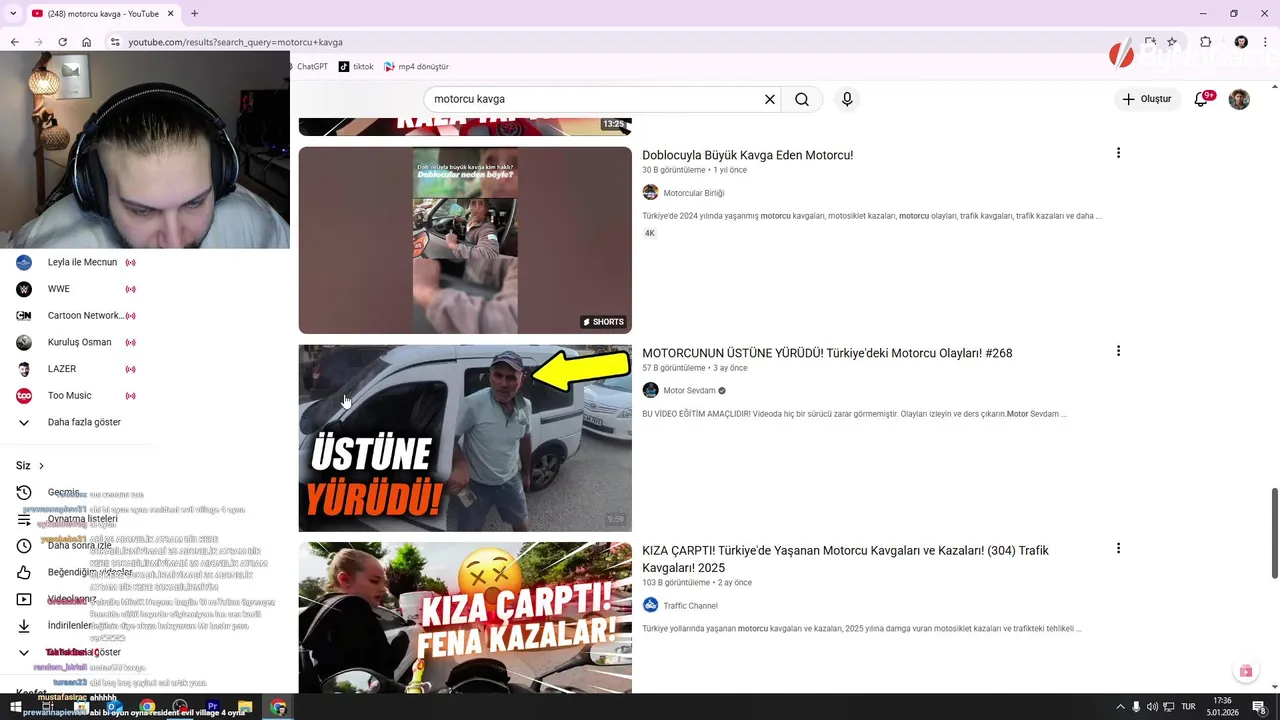Open the taskbar volume icon

1152,707
